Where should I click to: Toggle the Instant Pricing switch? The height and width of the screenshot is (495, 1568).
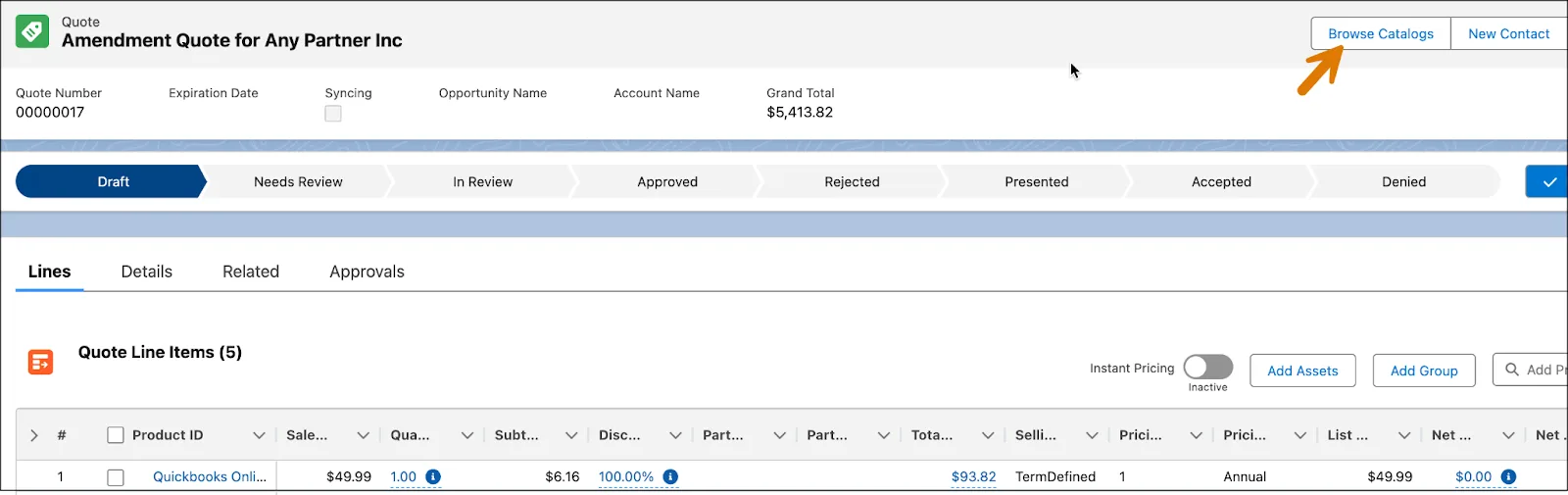[1207, 368]
